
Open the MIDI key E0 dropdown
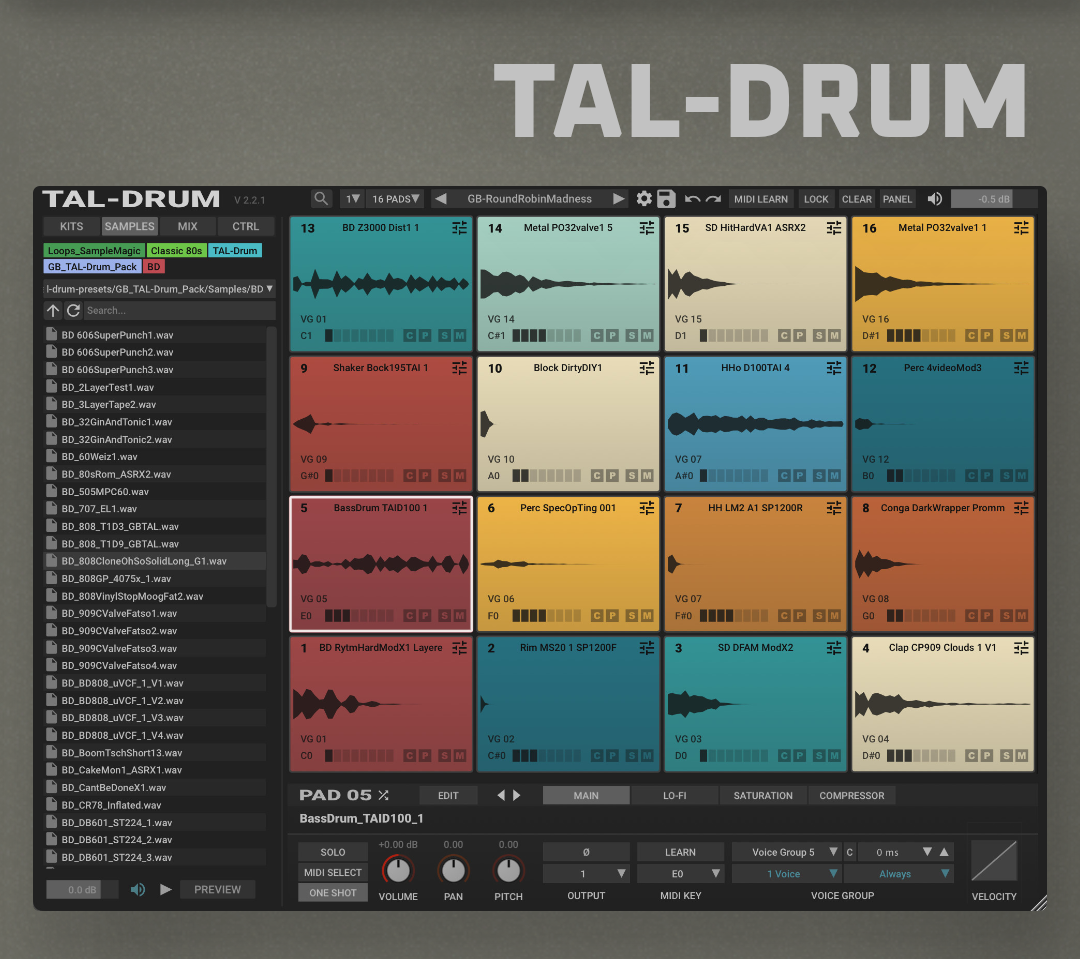681,874
